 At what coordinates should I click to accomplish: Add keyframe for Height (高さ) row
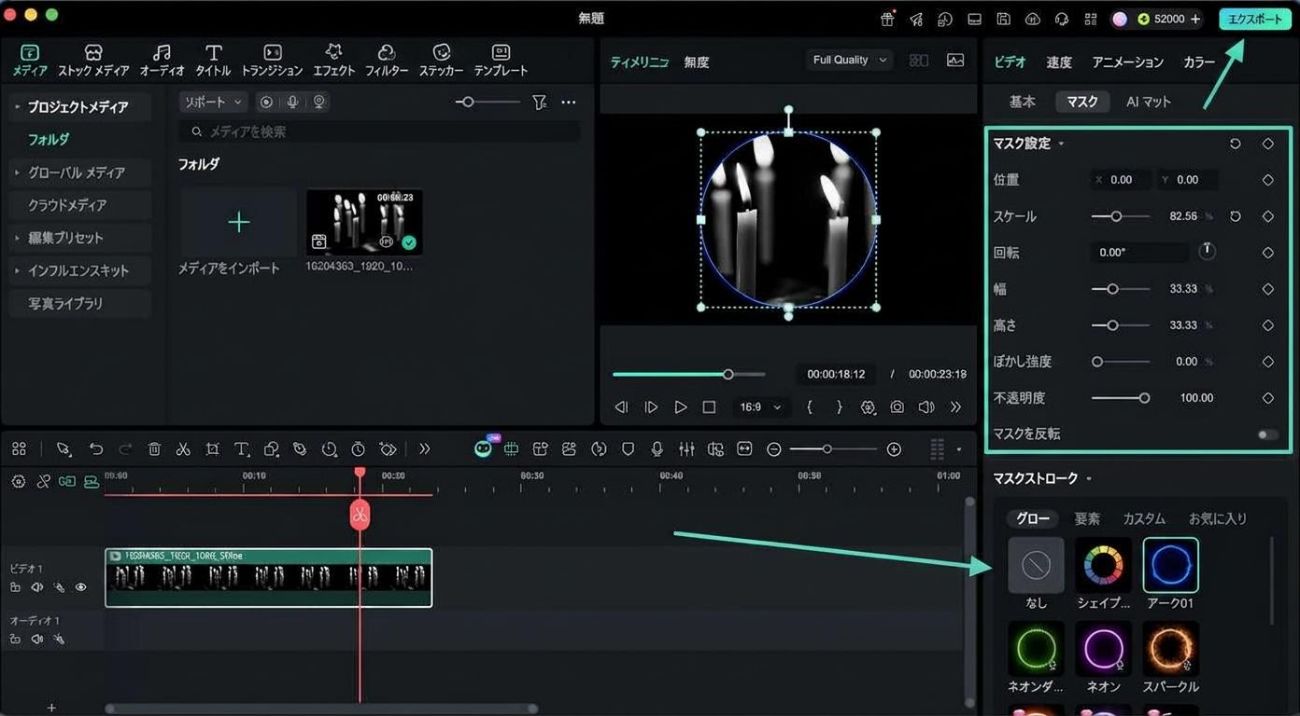(x=1268, y=325)
